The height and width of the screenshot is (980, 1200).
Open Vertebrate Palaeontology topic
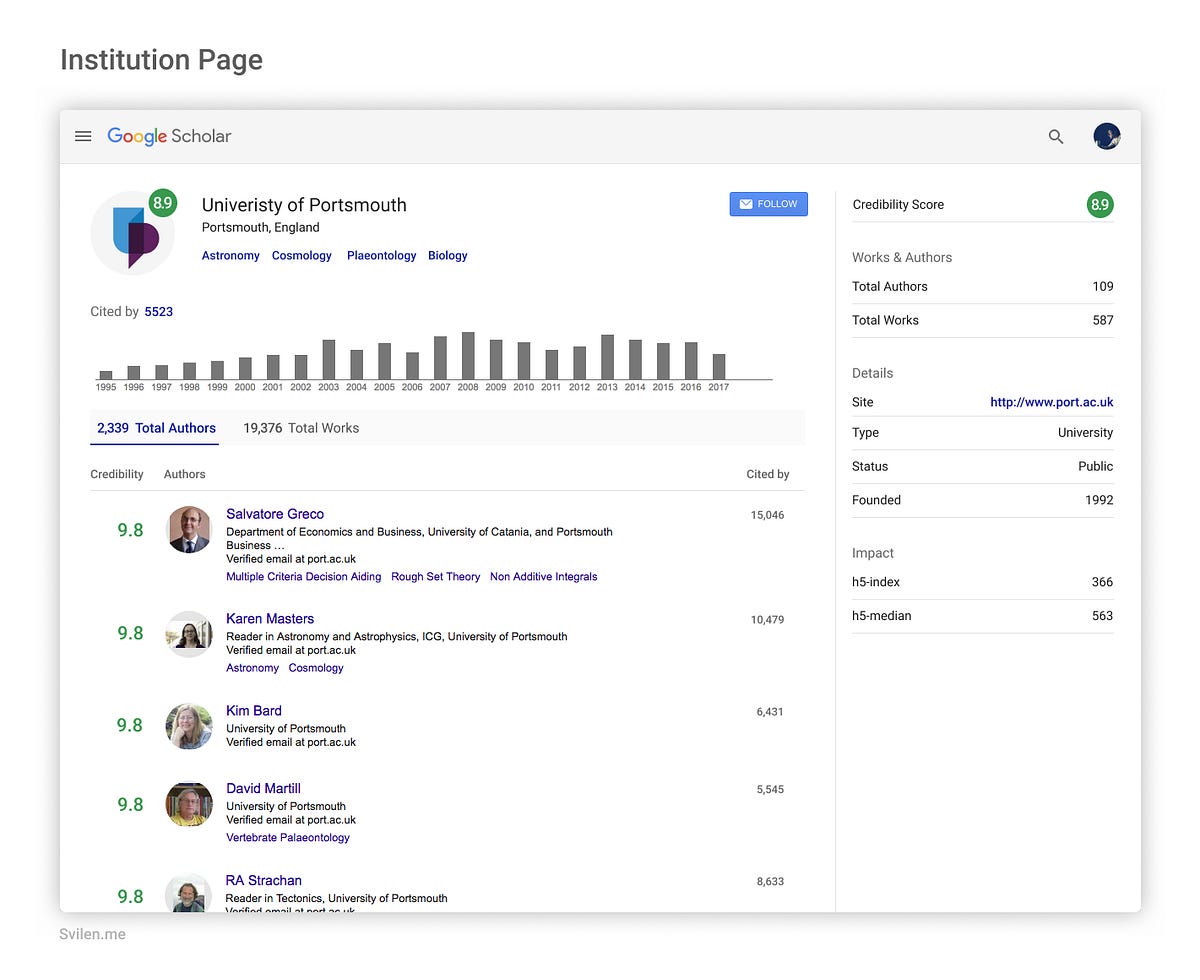288,838
